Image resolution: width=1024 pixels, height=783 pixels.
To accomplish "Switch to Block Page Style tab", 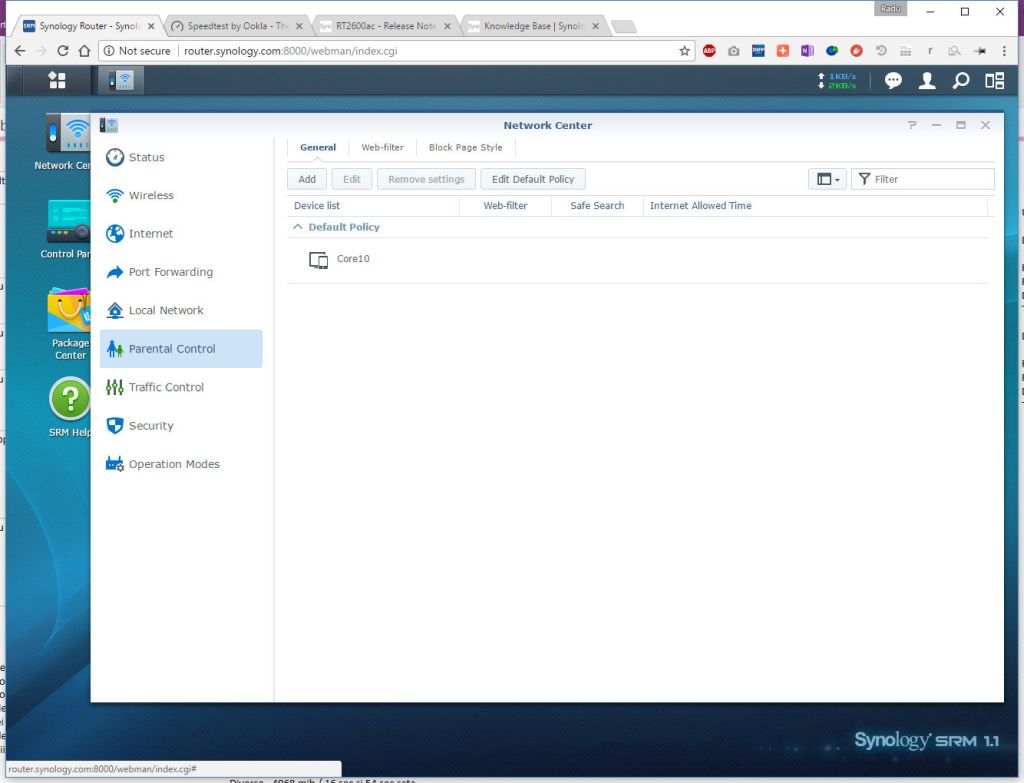I will pos(465,148).
